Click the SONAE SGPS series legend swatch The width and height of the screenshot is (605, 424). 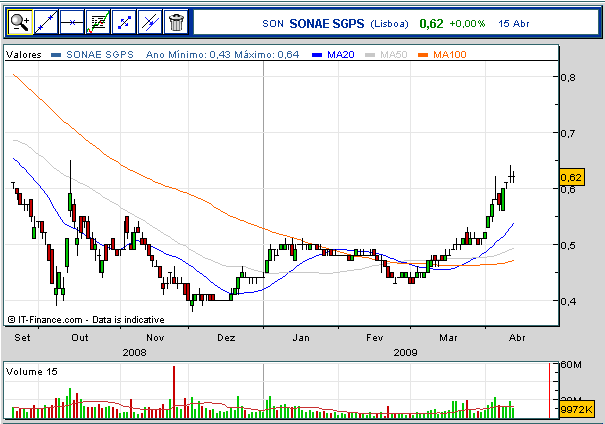[x=56, y=55]
